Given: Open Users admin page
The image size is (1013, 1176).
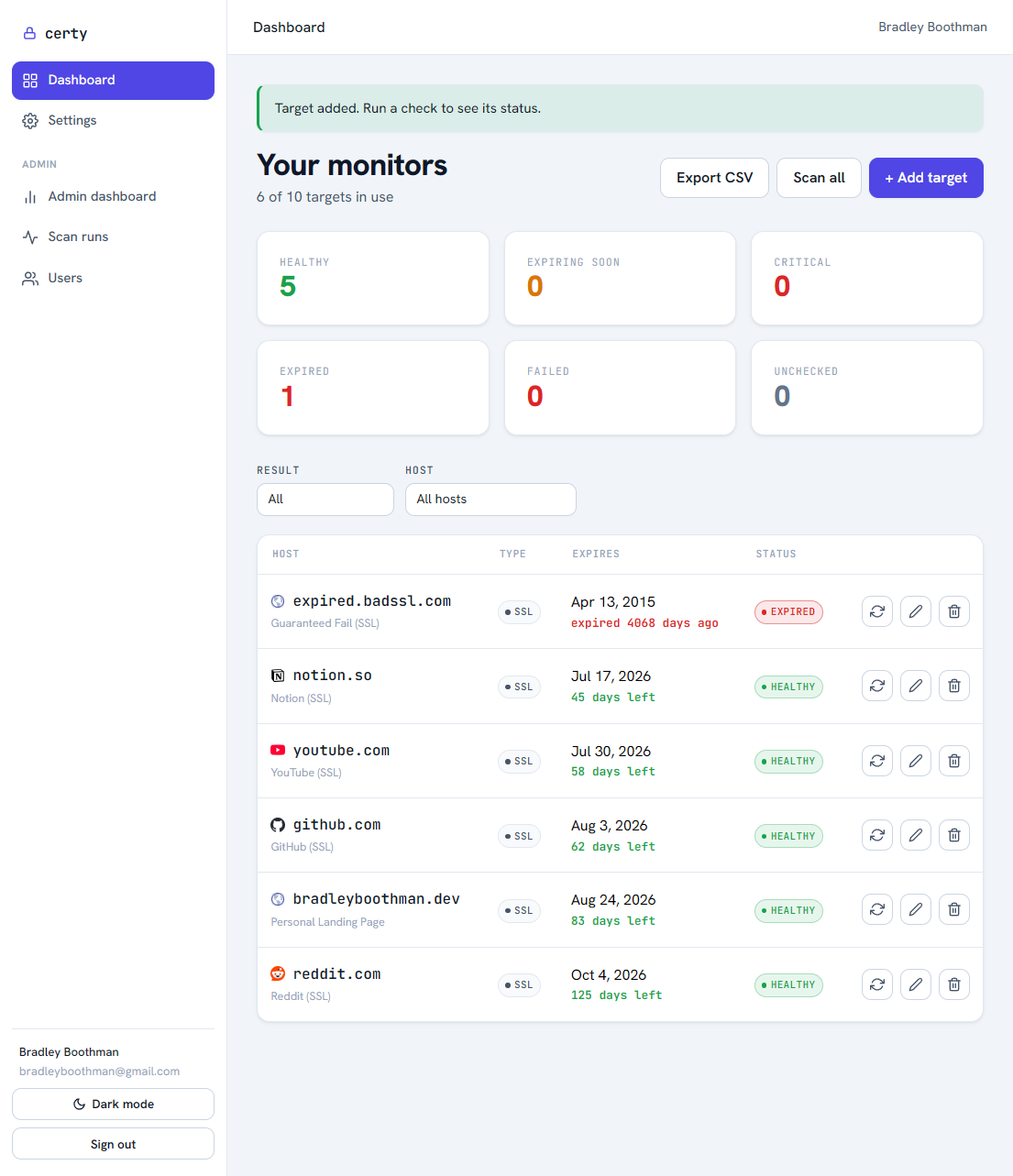Looking at the screenshot, I should (x=113, y=278).
